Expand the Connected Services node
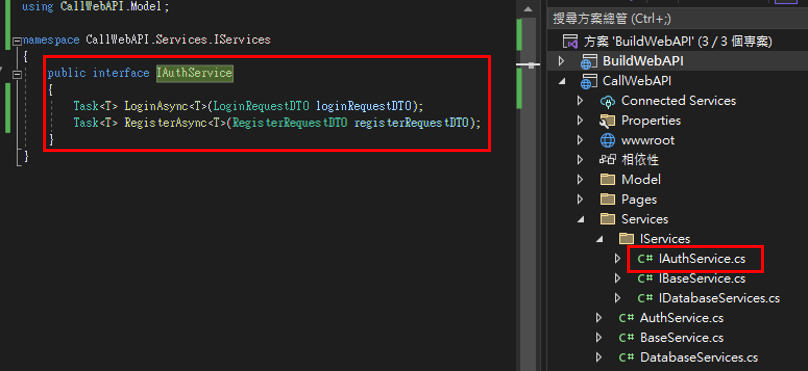Image resolution: width=808 pixels, height=371 pixels. tap(580, 101)
